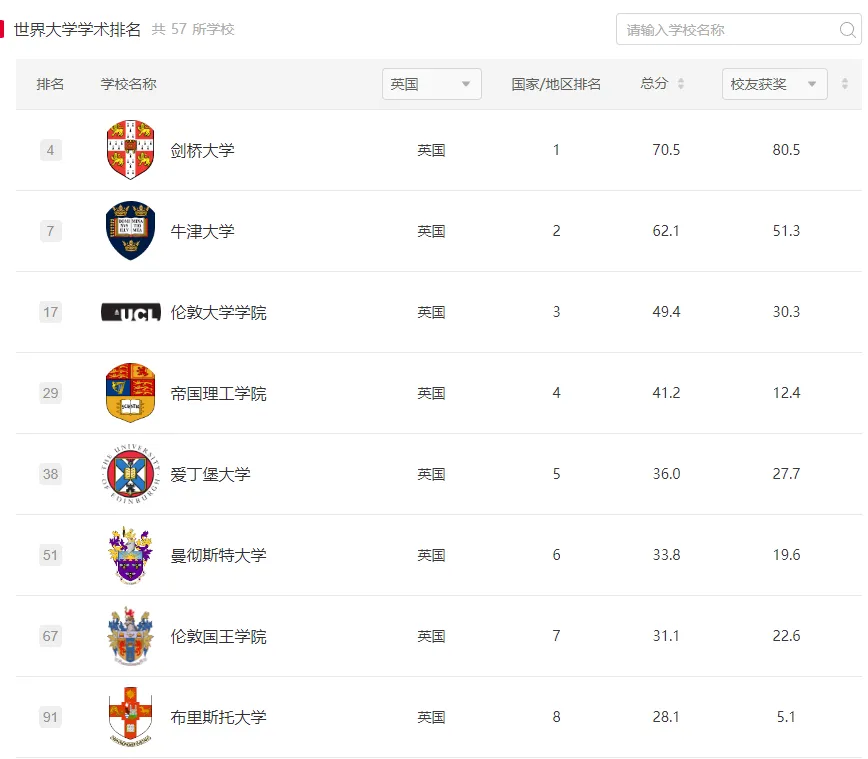Select the King's College London crest
This screenshot has width=868, height=759.
coord(130,636)
